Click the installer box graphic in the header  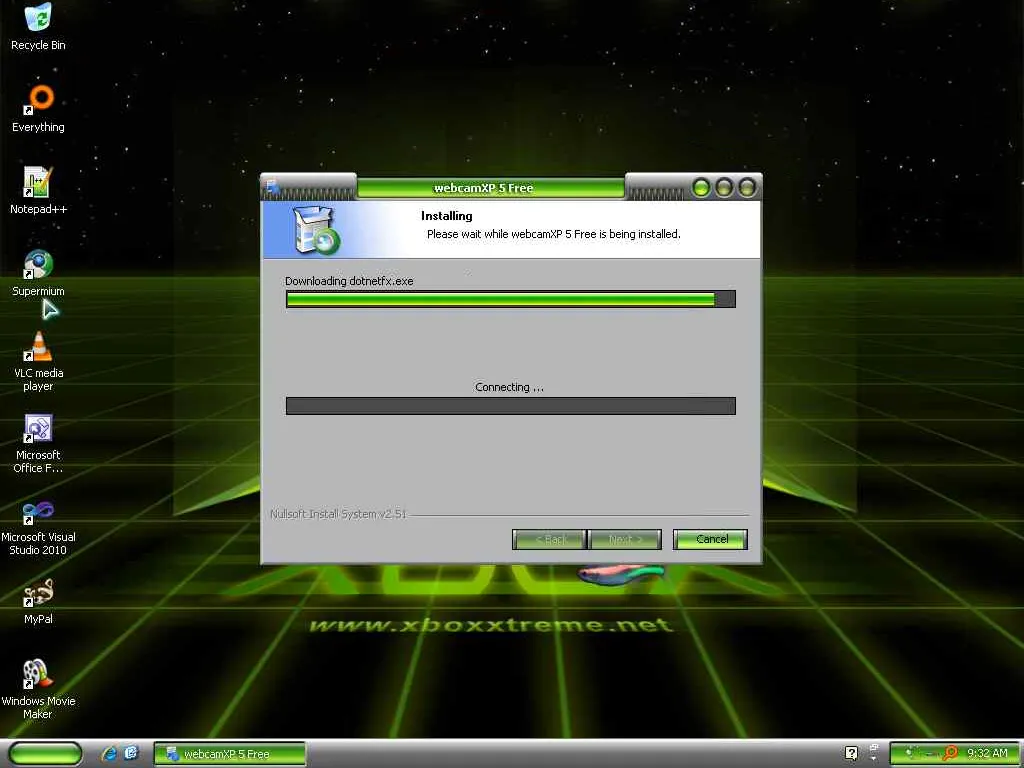coord(317,229)
